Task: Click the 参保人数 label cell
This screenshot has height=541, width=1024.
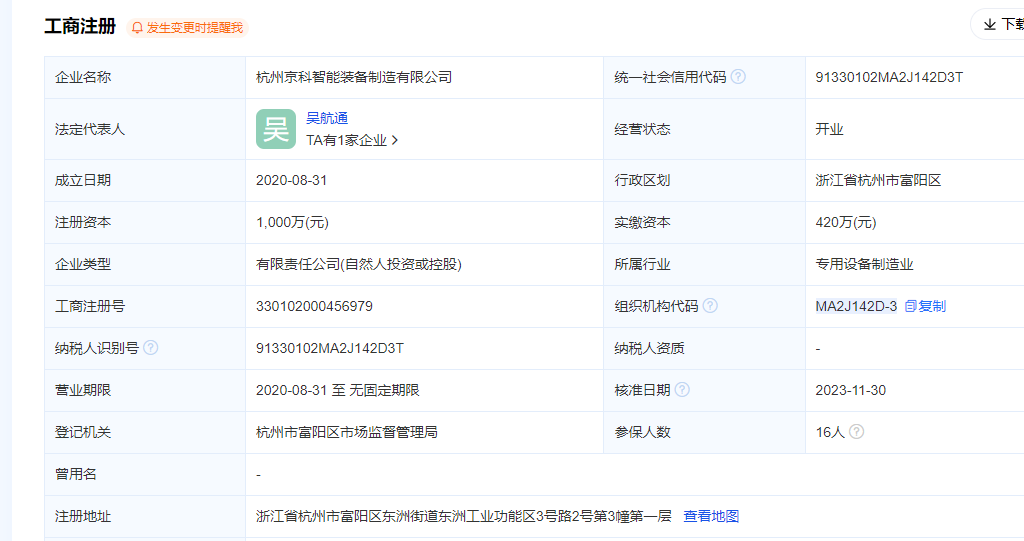Action: click(705, 432)
